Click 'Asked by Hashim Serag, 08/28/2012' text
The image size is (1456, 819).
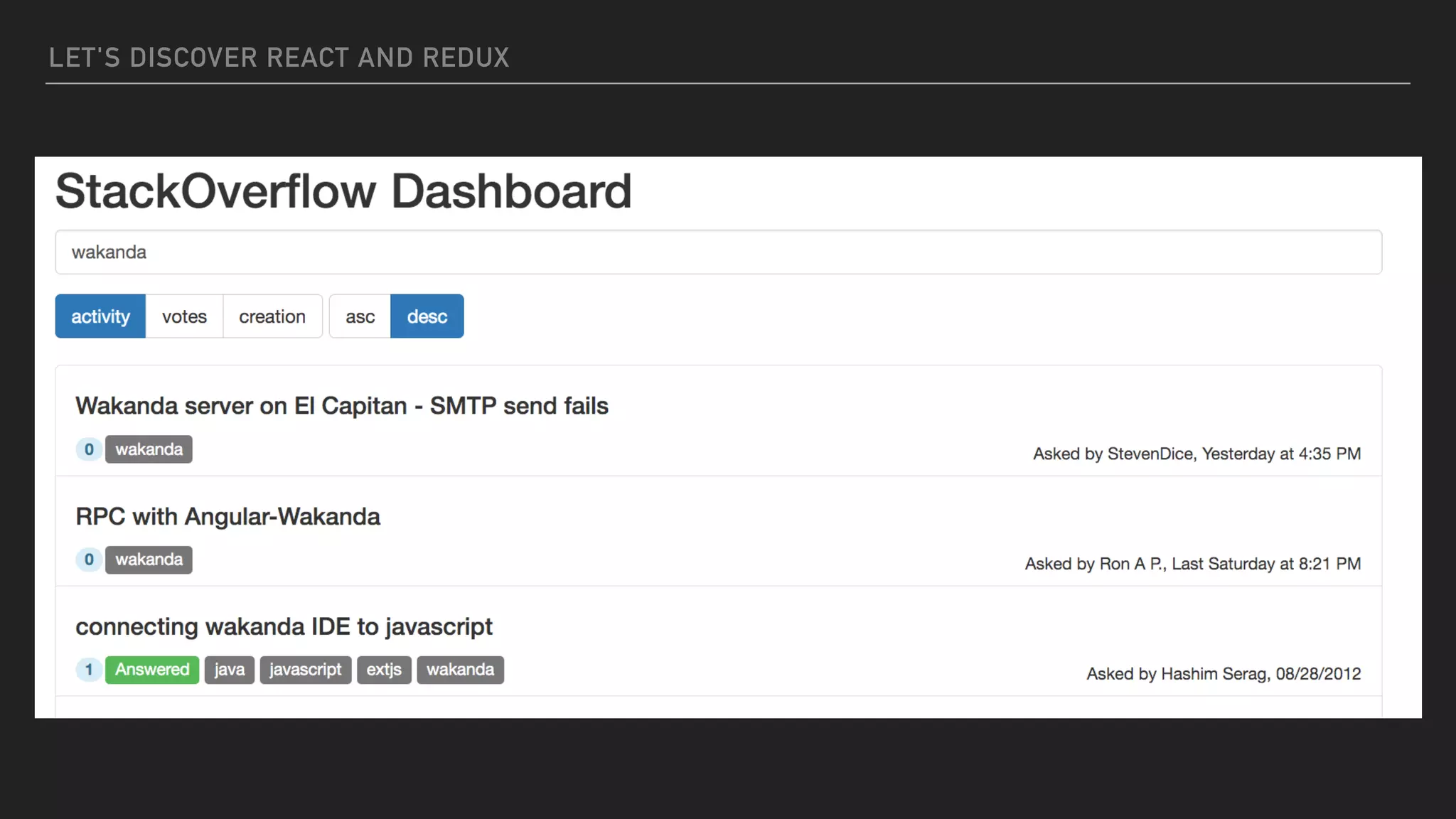[x=1224, y=674]
